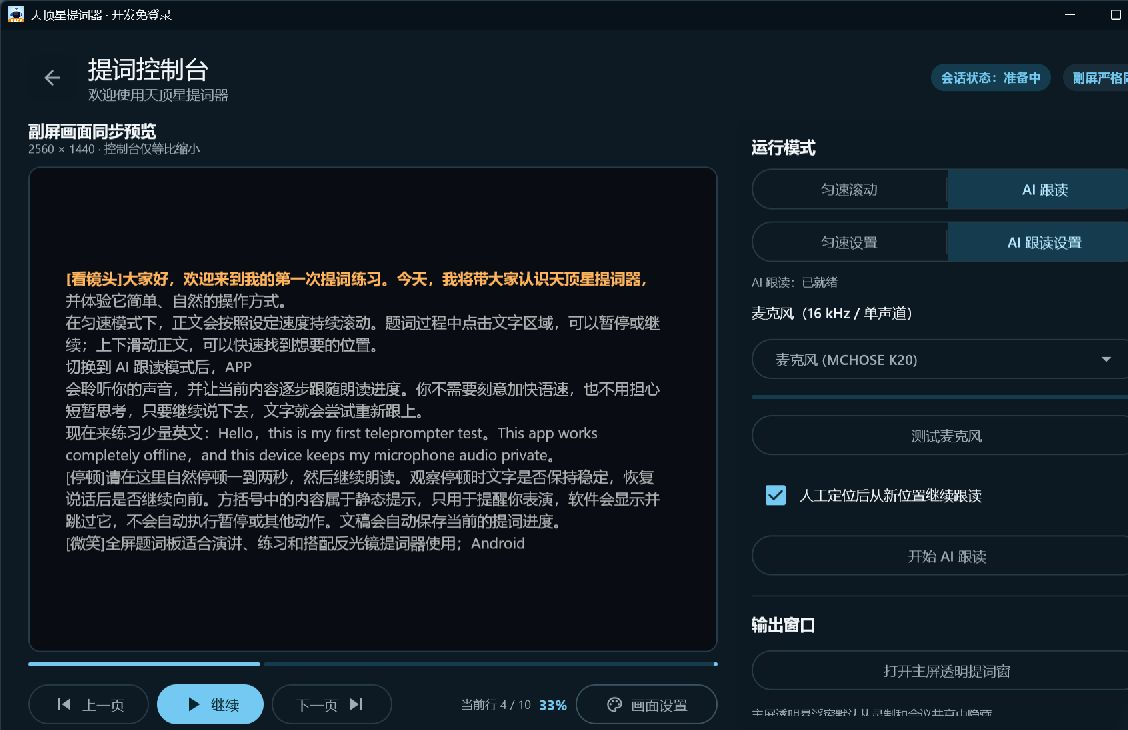Click the line starting 切换到 AI 跟读模式后
The height and width of the screenshot is (730, 1128).
pos(159,367)
